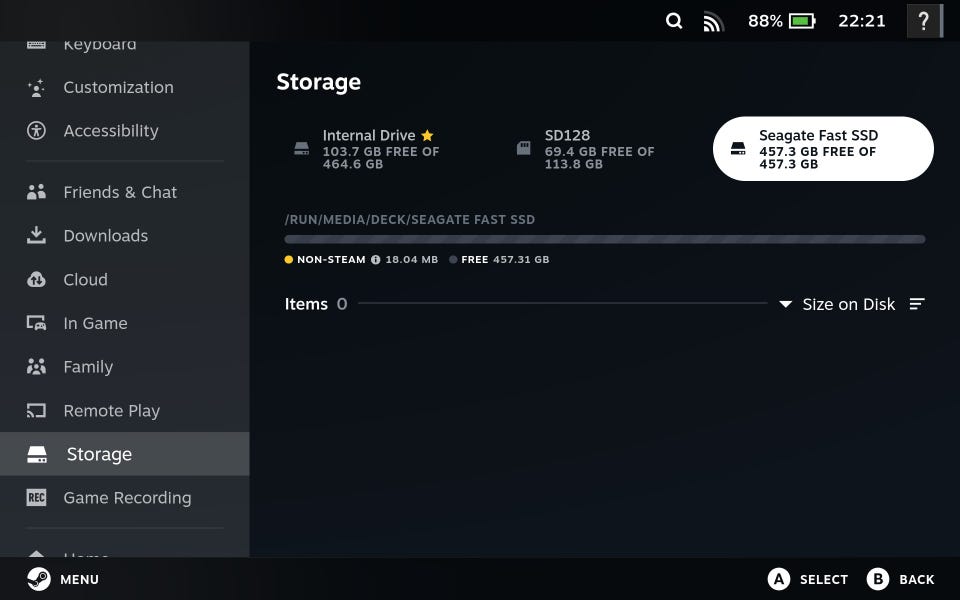
Task: Click the sort lines icon near Size on Disk
Action: [x=917, y=304]
